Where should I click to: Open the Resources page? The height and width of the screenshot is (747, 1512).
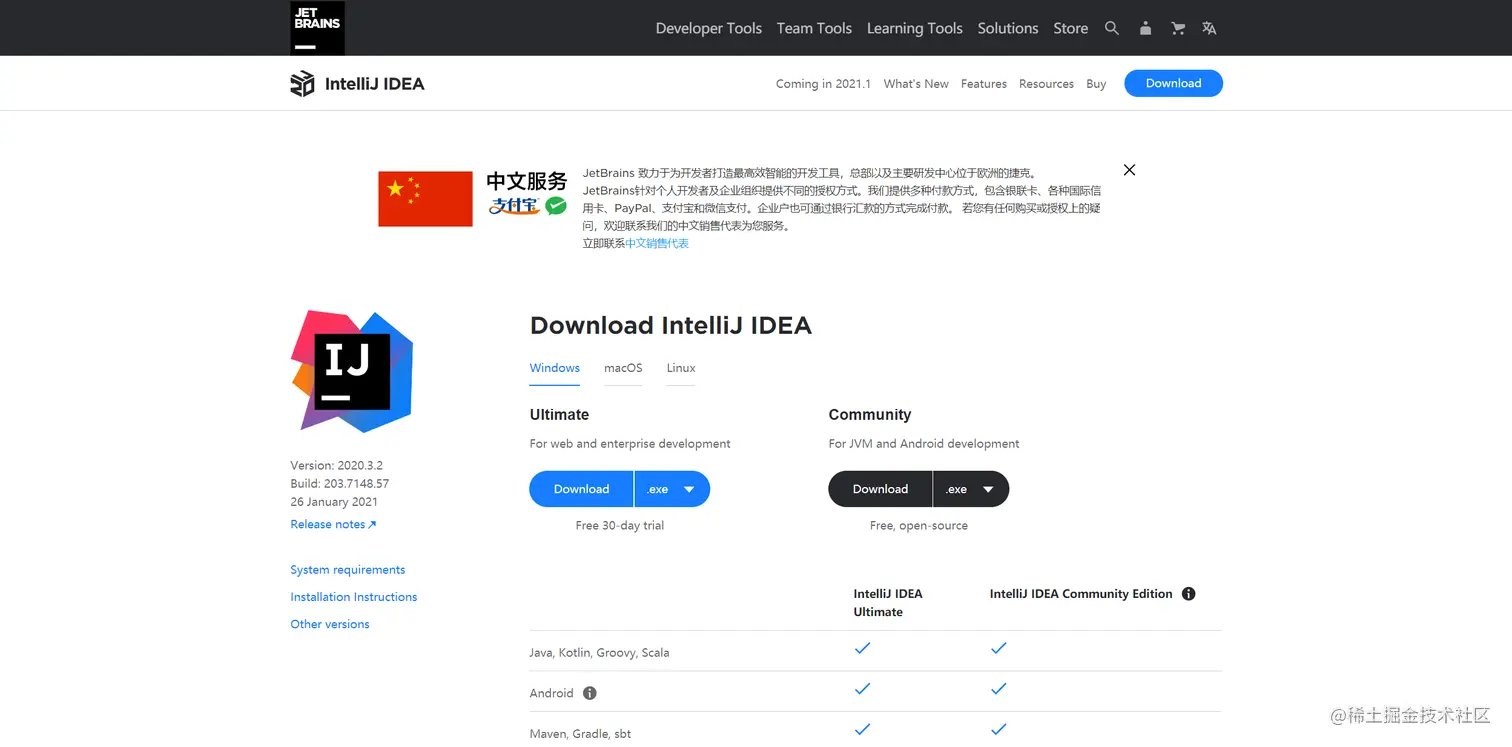coord(1046,84)
